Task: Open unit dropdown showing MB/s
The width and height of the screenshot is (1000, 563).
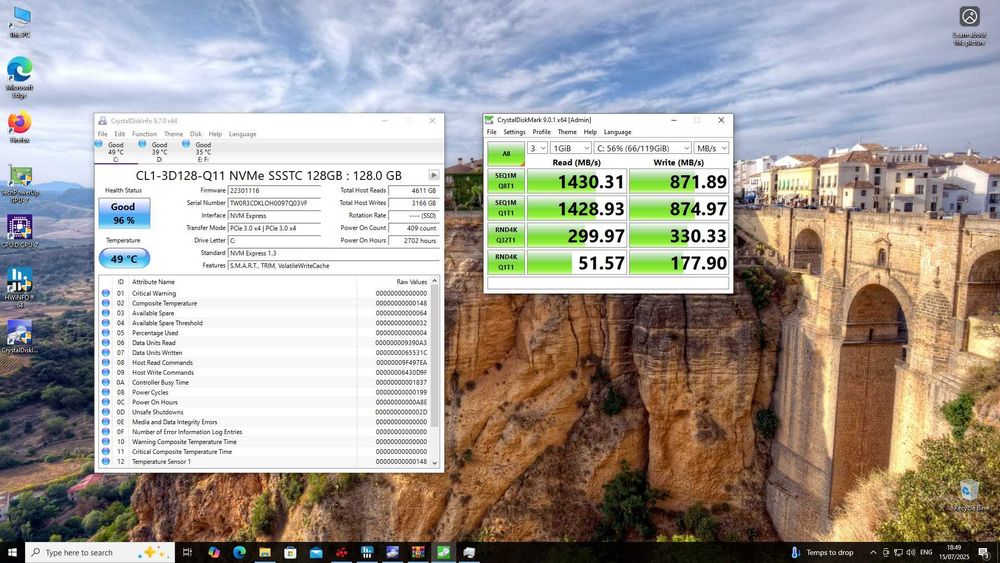Action: [711, 148]
